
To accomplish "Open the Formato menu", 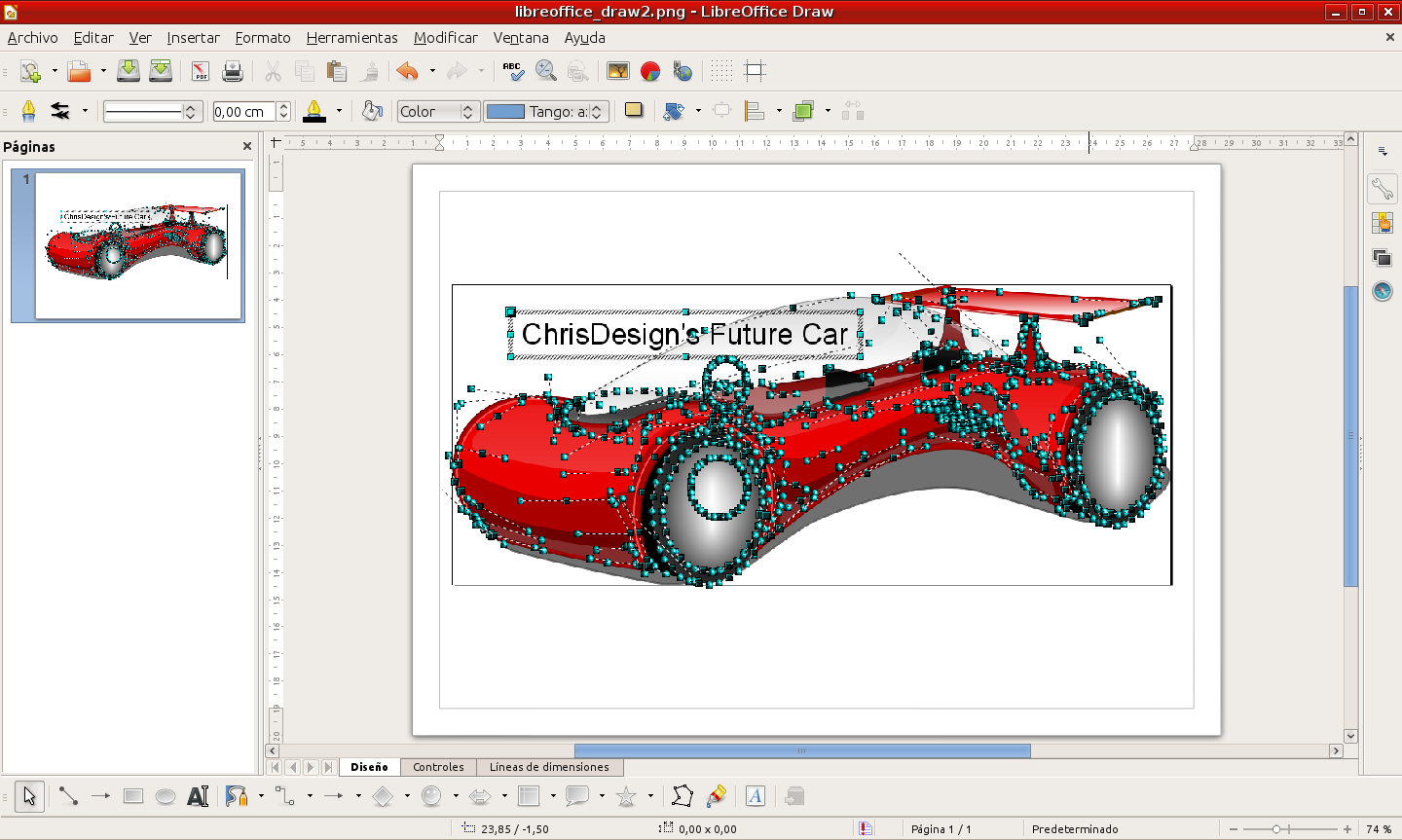I will 263,38.
